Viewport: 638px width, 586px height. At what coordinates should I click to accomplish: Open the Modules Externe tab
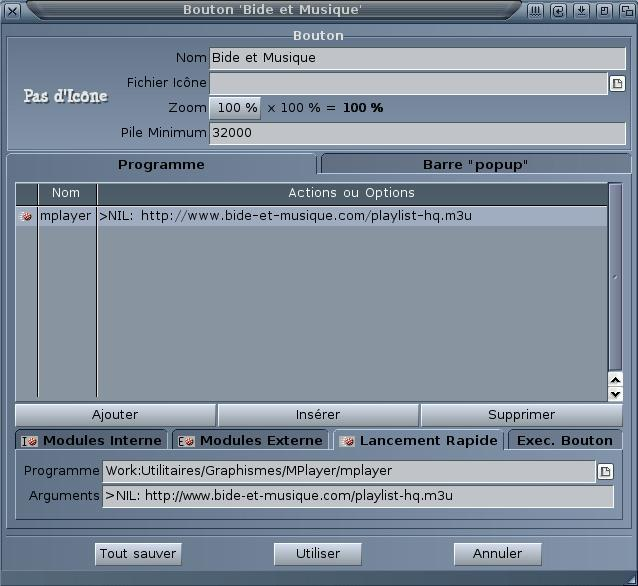tap(251, 440)
